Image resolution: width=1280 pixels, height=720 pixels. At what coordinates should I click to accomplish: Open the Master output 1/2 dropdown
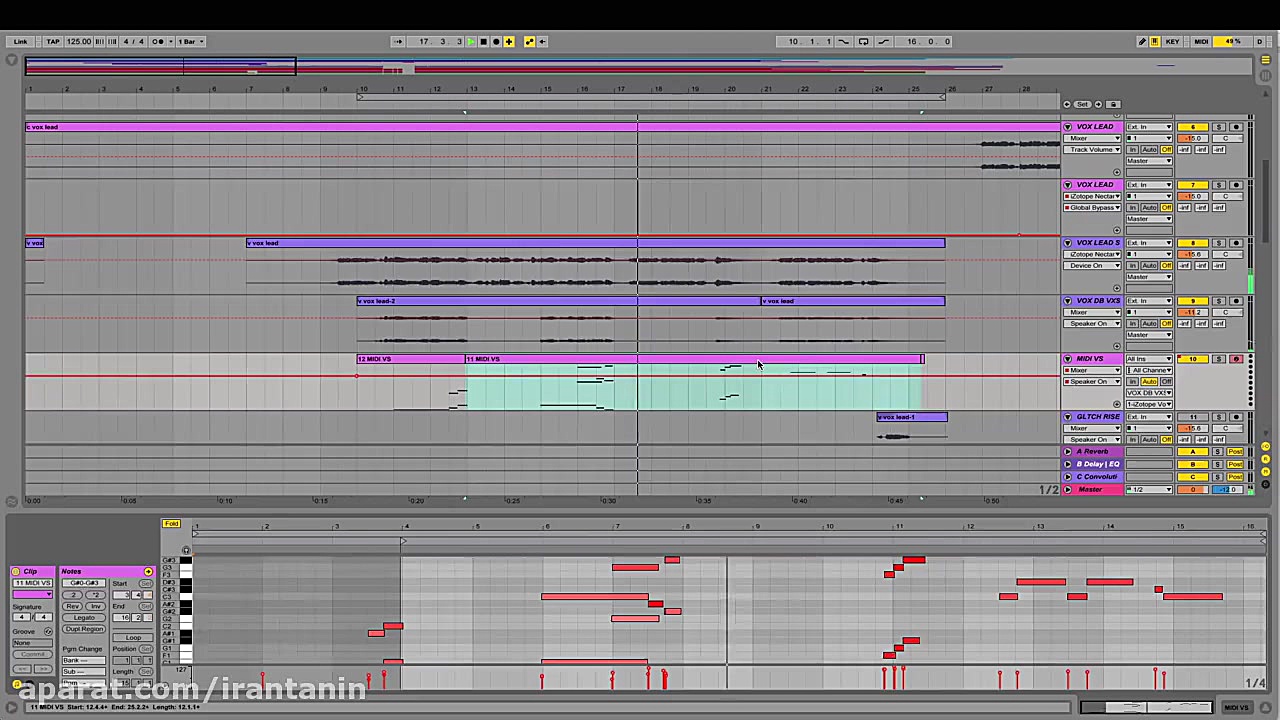(x=1149, y=489)
